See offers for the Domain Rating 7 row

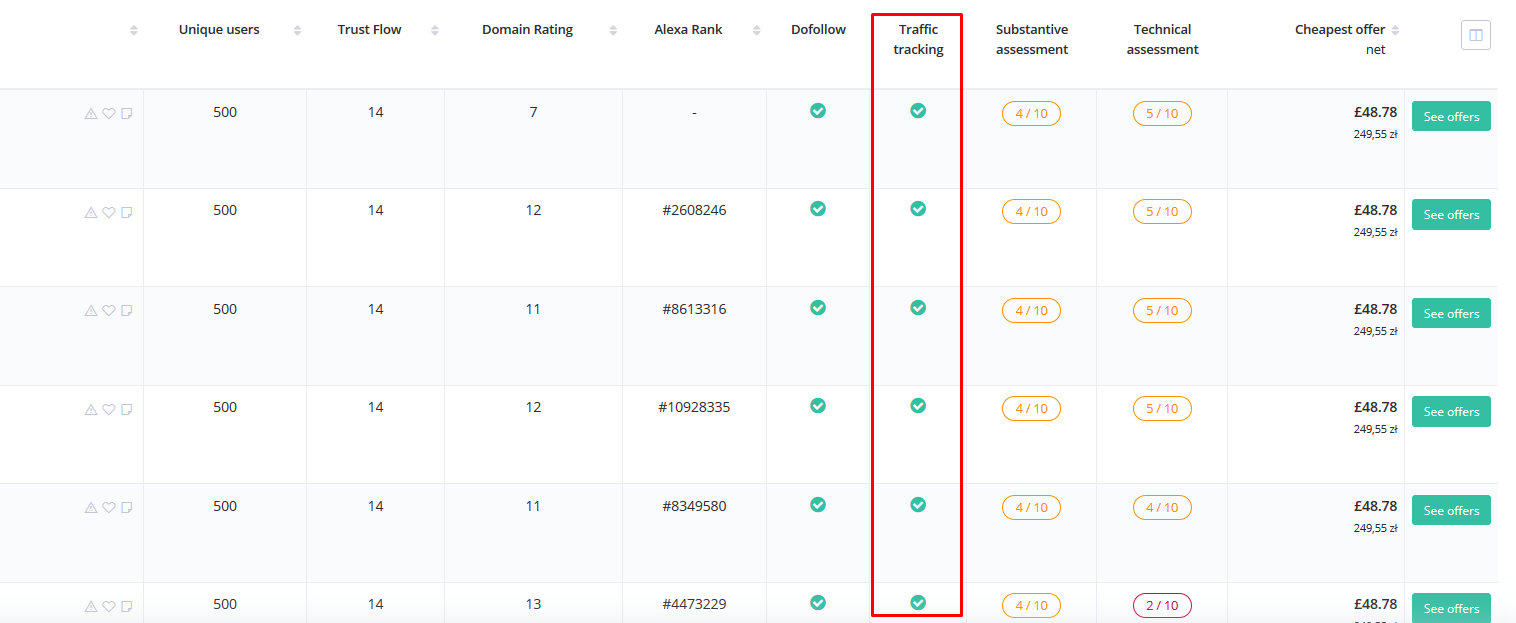pyautogui.click(x=1450, y=117)
